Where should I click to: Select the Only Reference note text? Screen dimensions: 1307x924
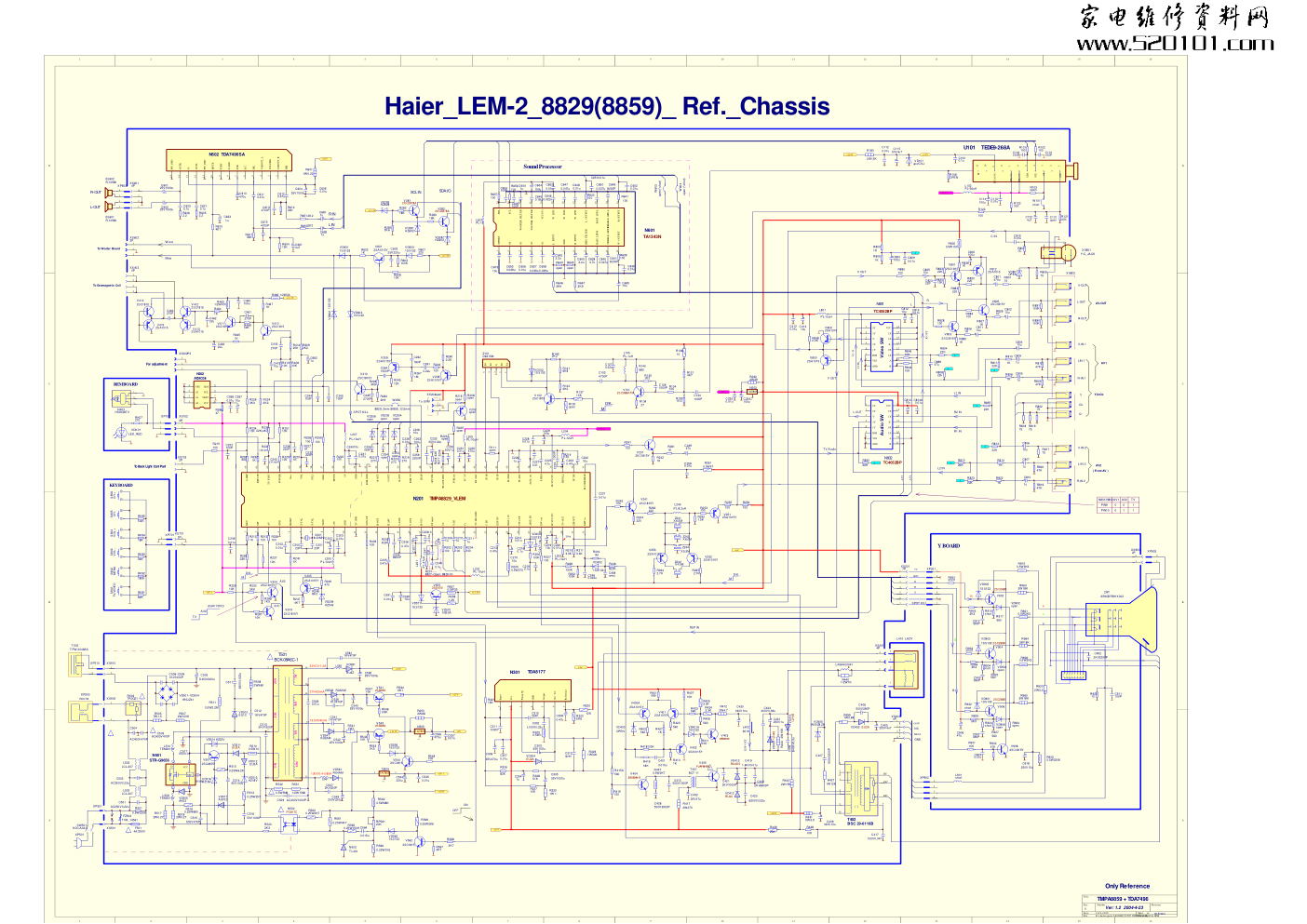click(x=1126, y=886)
